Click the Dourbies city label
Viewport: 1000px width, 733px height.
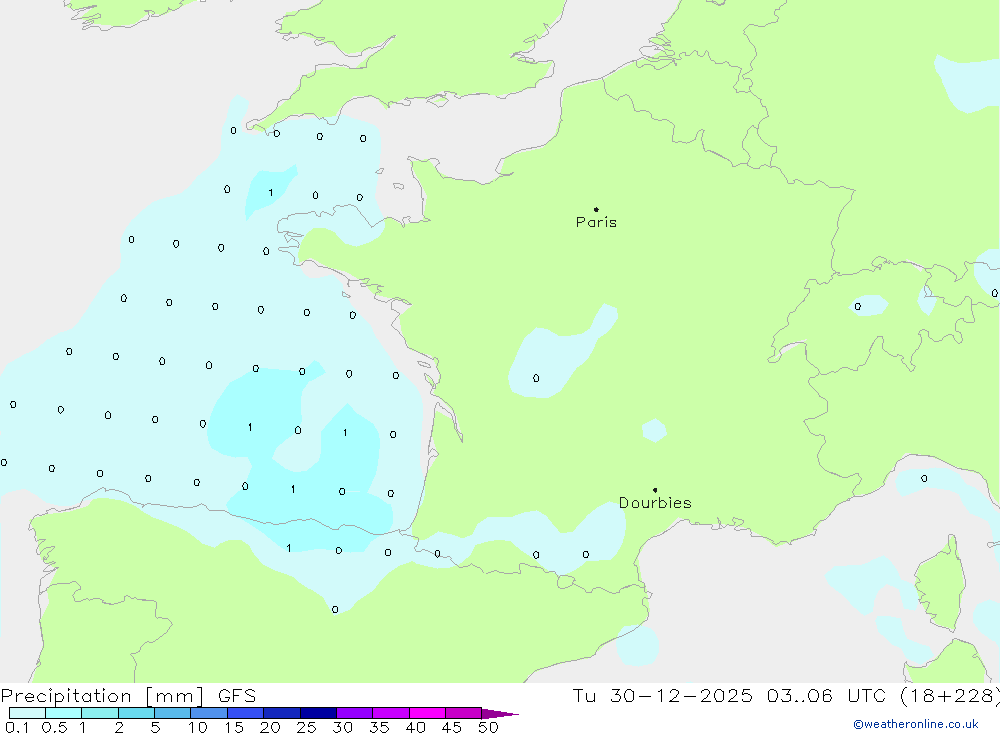(x=655, y=503)
